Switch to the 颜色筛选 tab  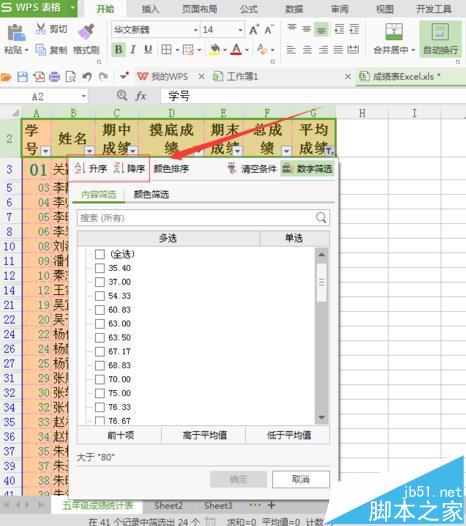(151, 194)
